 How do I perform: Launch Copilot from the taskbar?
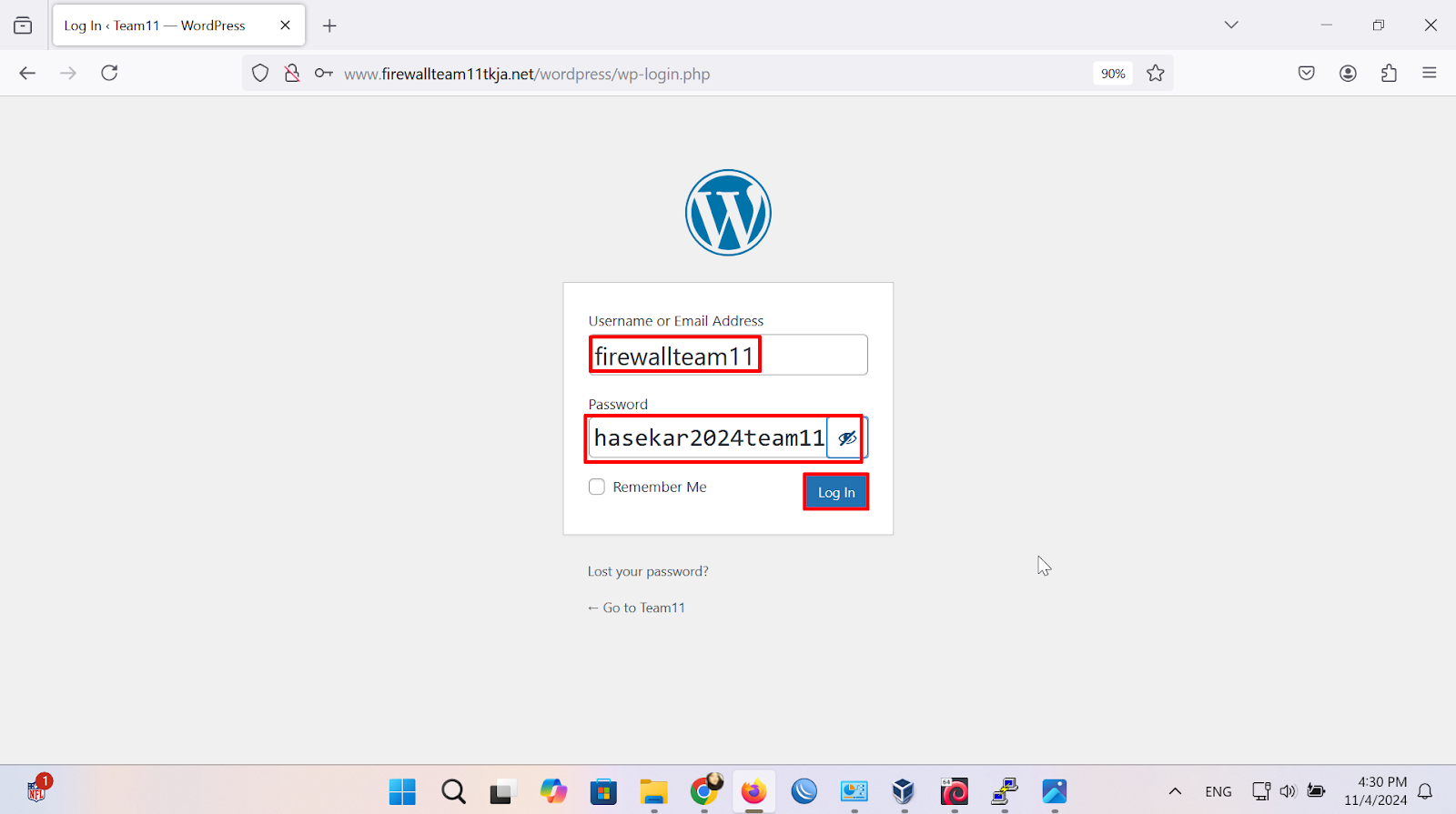553,791
